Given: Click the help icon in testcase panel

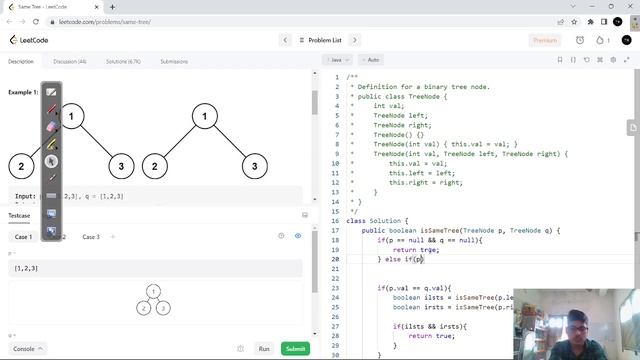Looking at the screenshot, I should click(281, 236).
